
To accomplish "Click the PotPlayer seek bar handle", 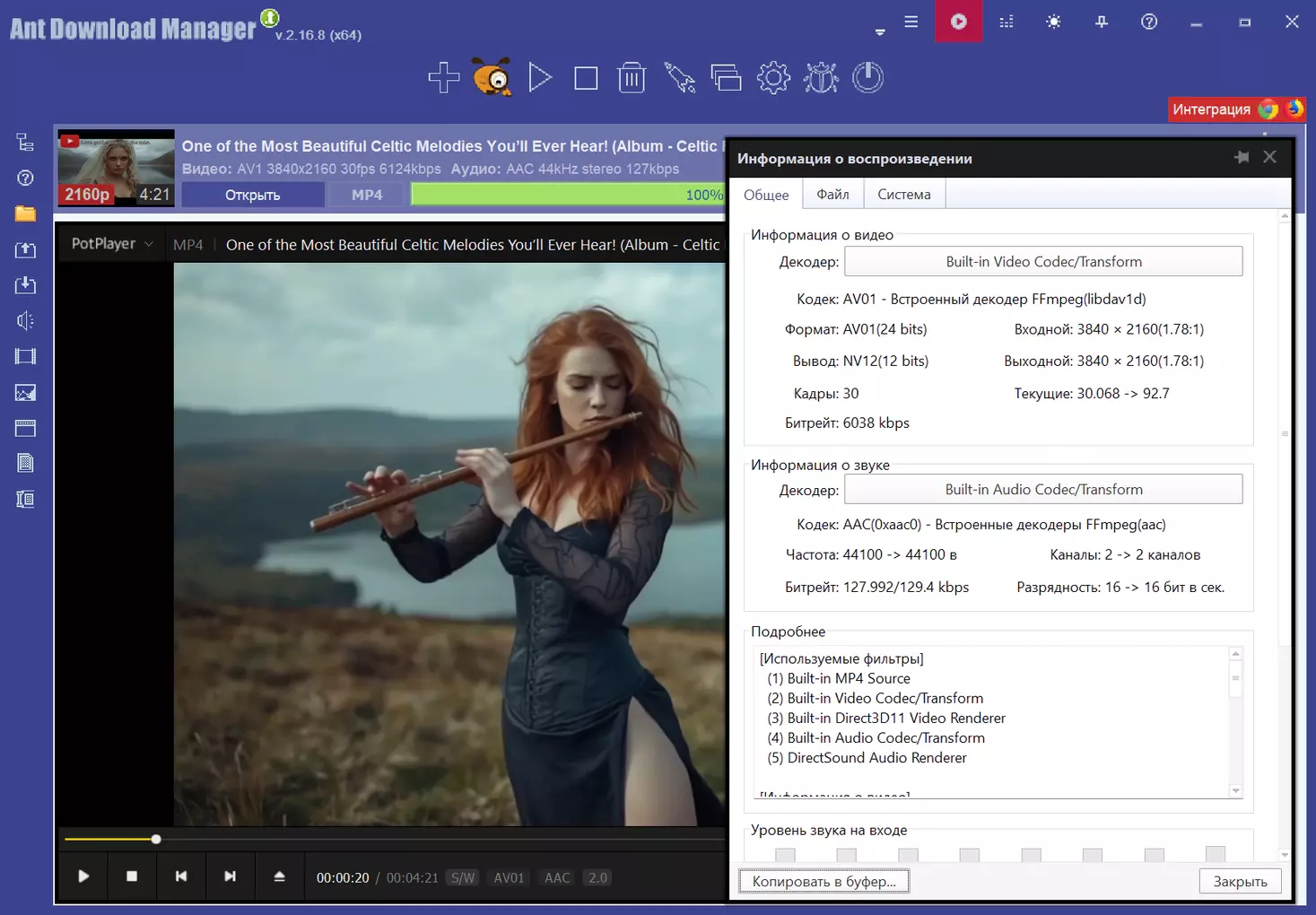I will [156, 840].
